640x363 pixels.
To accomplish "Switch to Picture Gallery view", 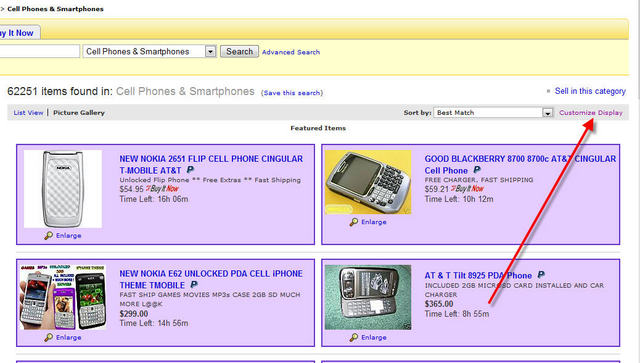I will pos(79,113).
